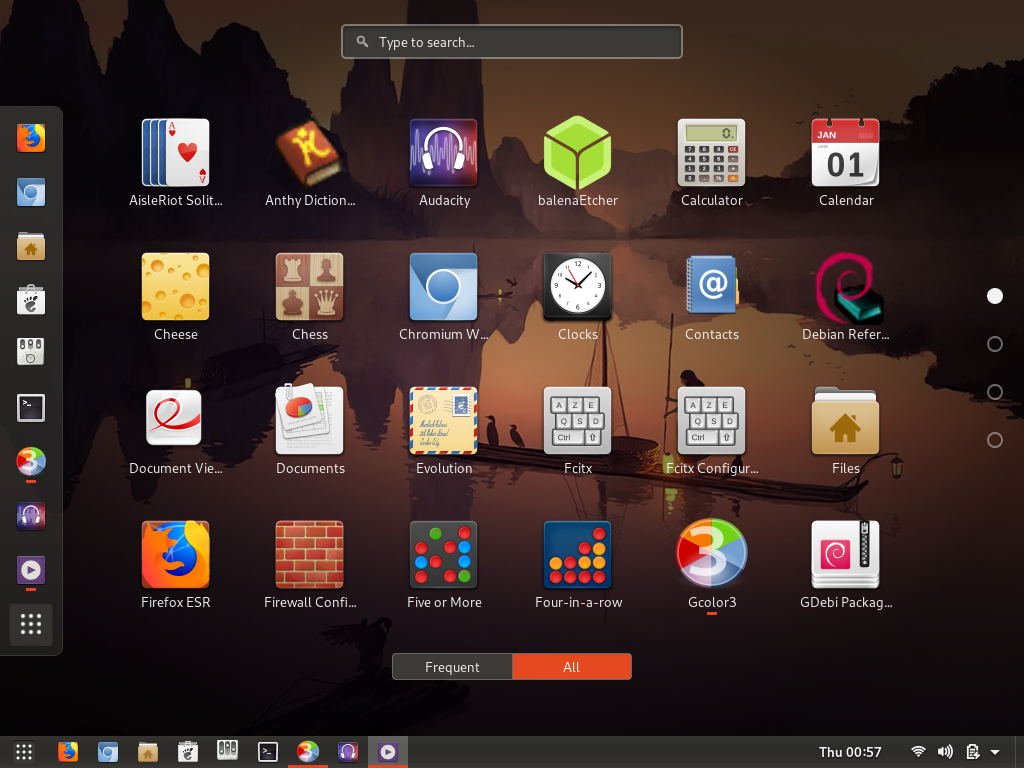This screenshot has width=1024, height=768.
Task: Toggle Show Applications grid in left dock
Action: tap(31, 624)
